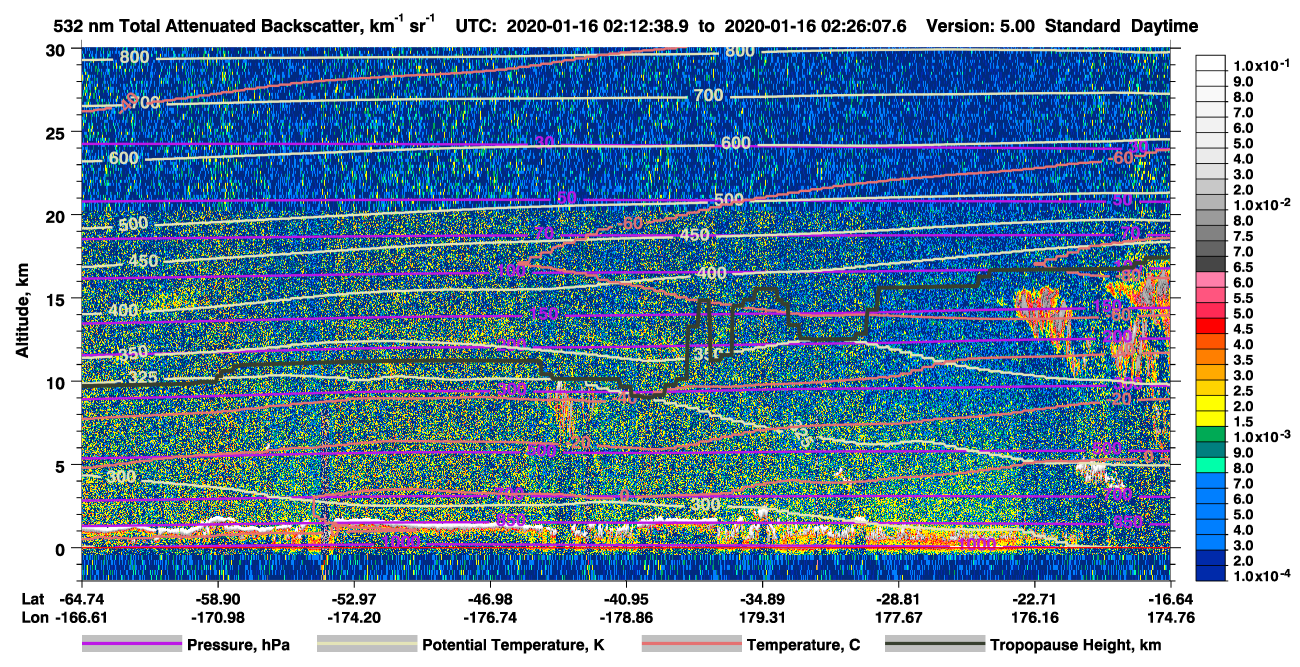Click the 25 km altitude tick label

click(55, 132)
